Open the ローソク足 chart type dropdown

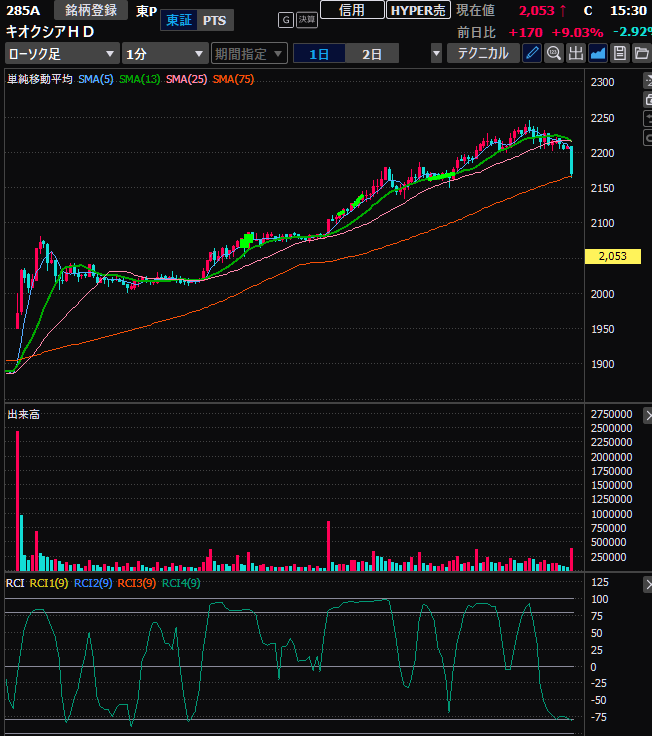click(x=61, y=54)
